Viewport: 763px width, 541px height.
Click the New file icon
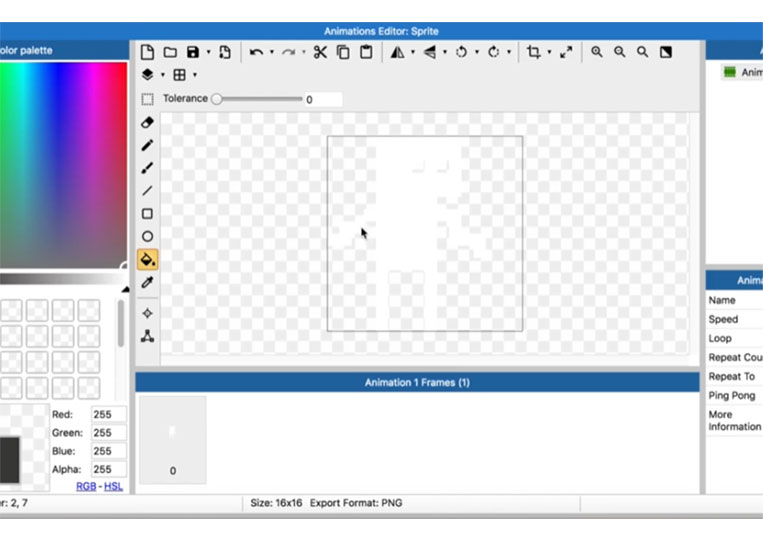coord(147,52)
